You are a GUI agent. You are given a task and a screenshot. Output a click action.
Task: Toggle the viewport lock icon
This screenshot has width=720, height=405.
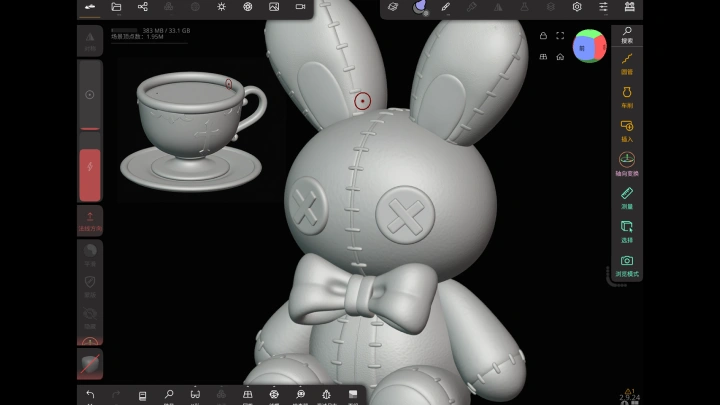point(543,36)
